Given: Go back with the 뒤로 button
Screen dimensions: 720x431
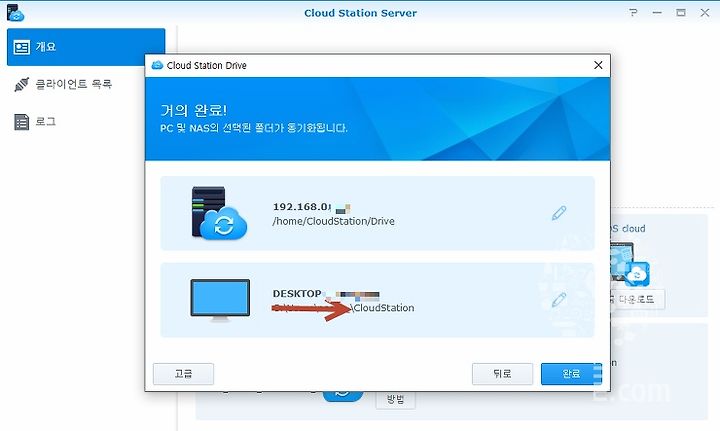Looking at the screenshot, I should [502, 374].
